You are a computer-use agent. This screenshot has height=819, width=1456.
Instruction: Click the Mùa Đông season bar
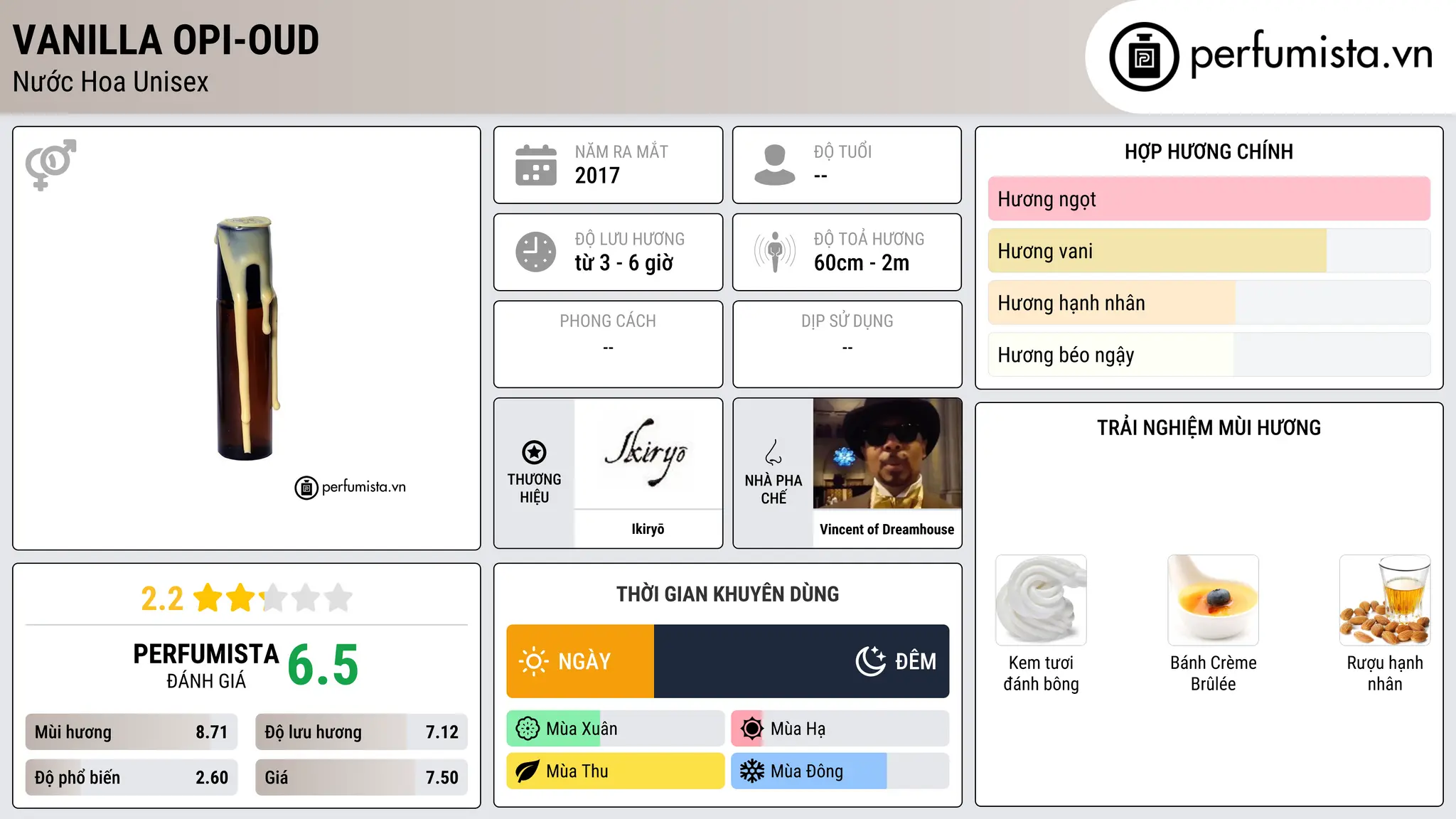[x=840, y=771]
